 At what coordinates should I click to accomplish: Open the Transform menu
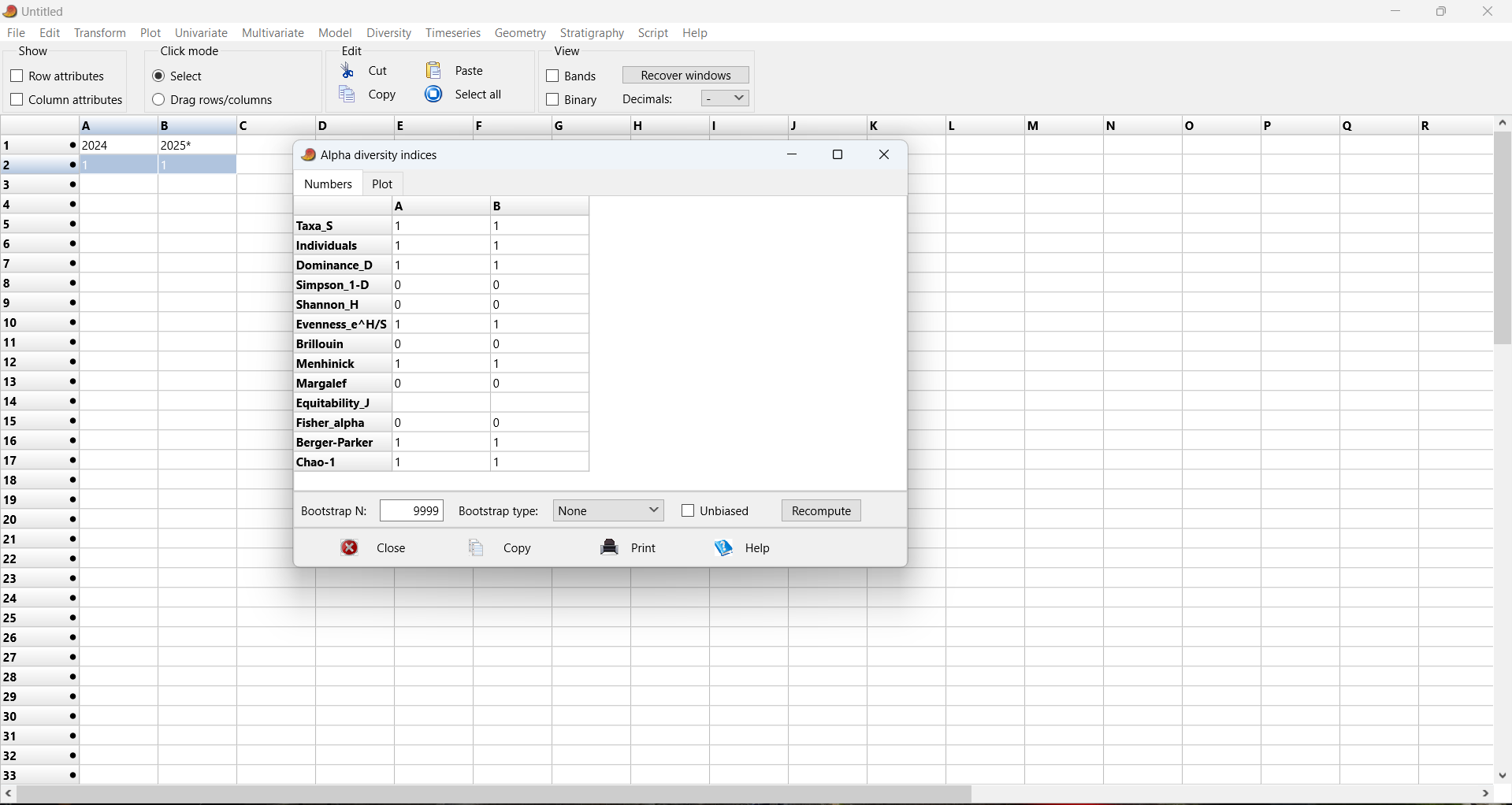click(x=100, y=33)
